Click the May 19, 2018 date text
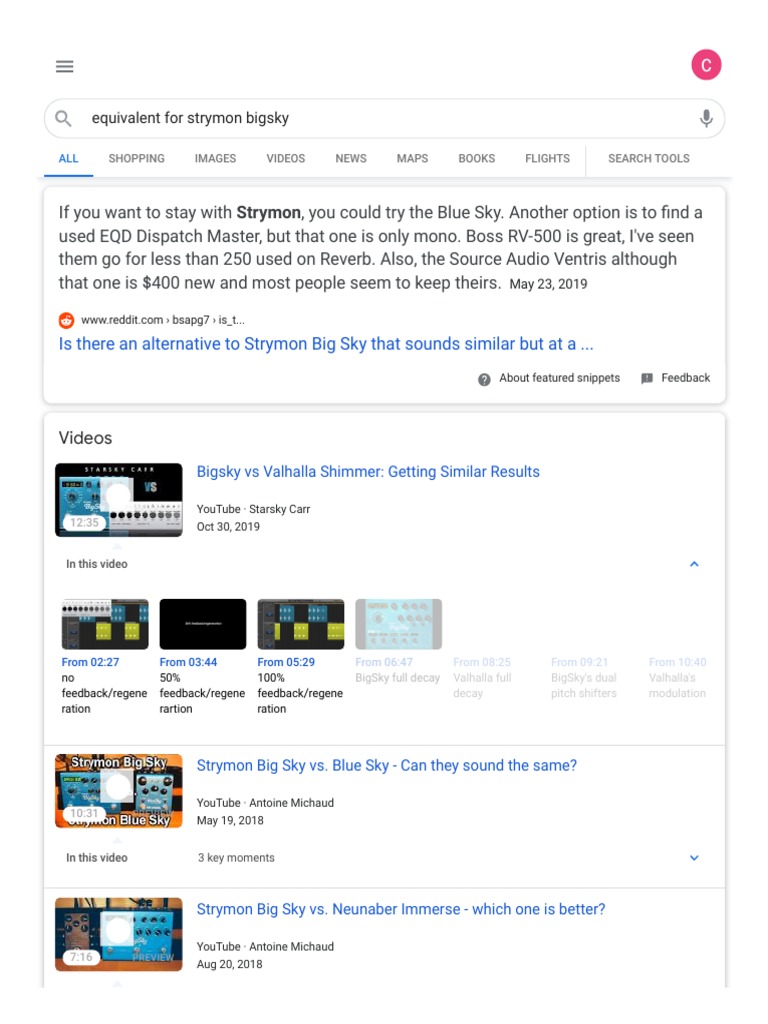Image resolution: width=768 pixels, height=1024 pixels. pos(230,821)
